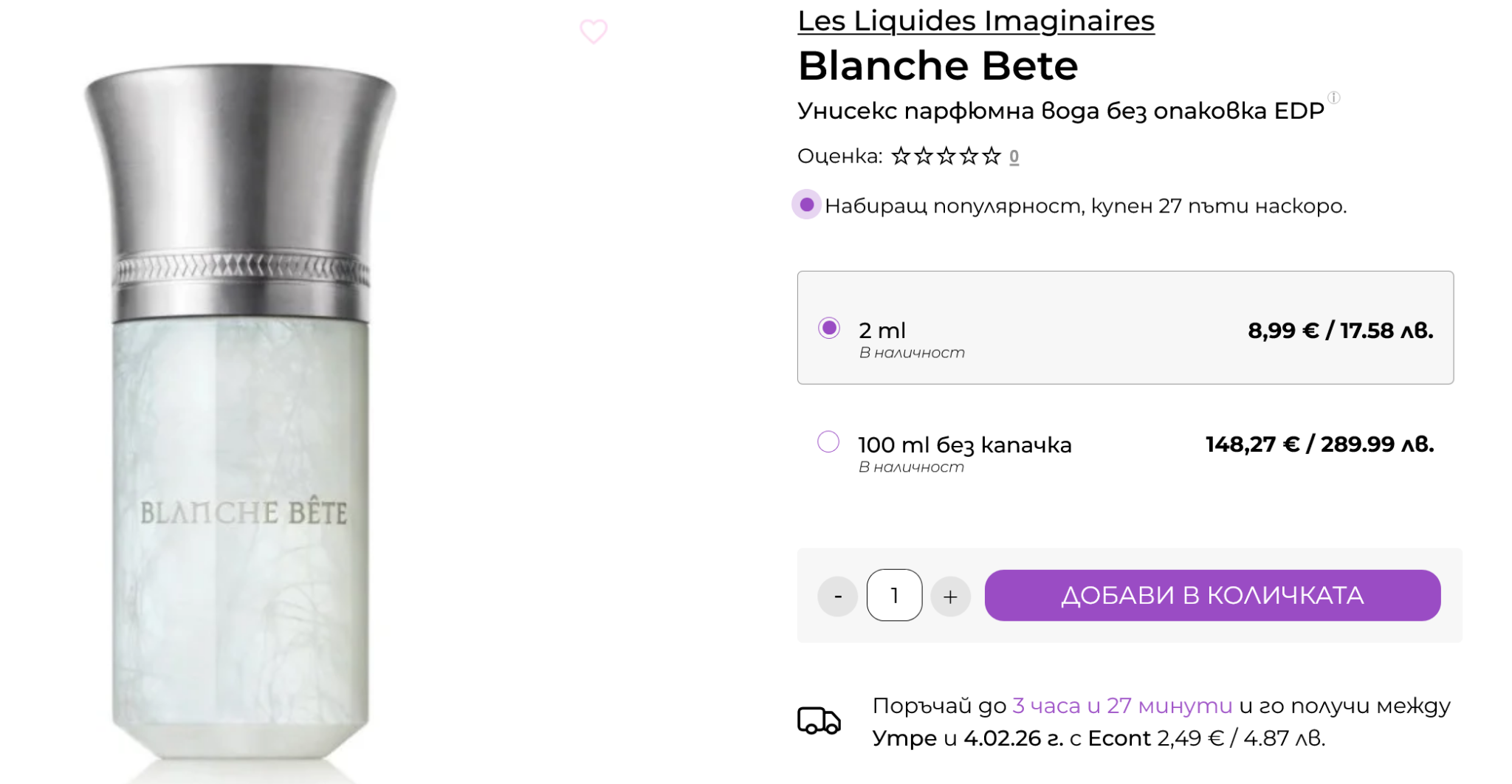Click the Blanche Bête bottle image
Screen dimensions: 1512x784
coord(241,413)
